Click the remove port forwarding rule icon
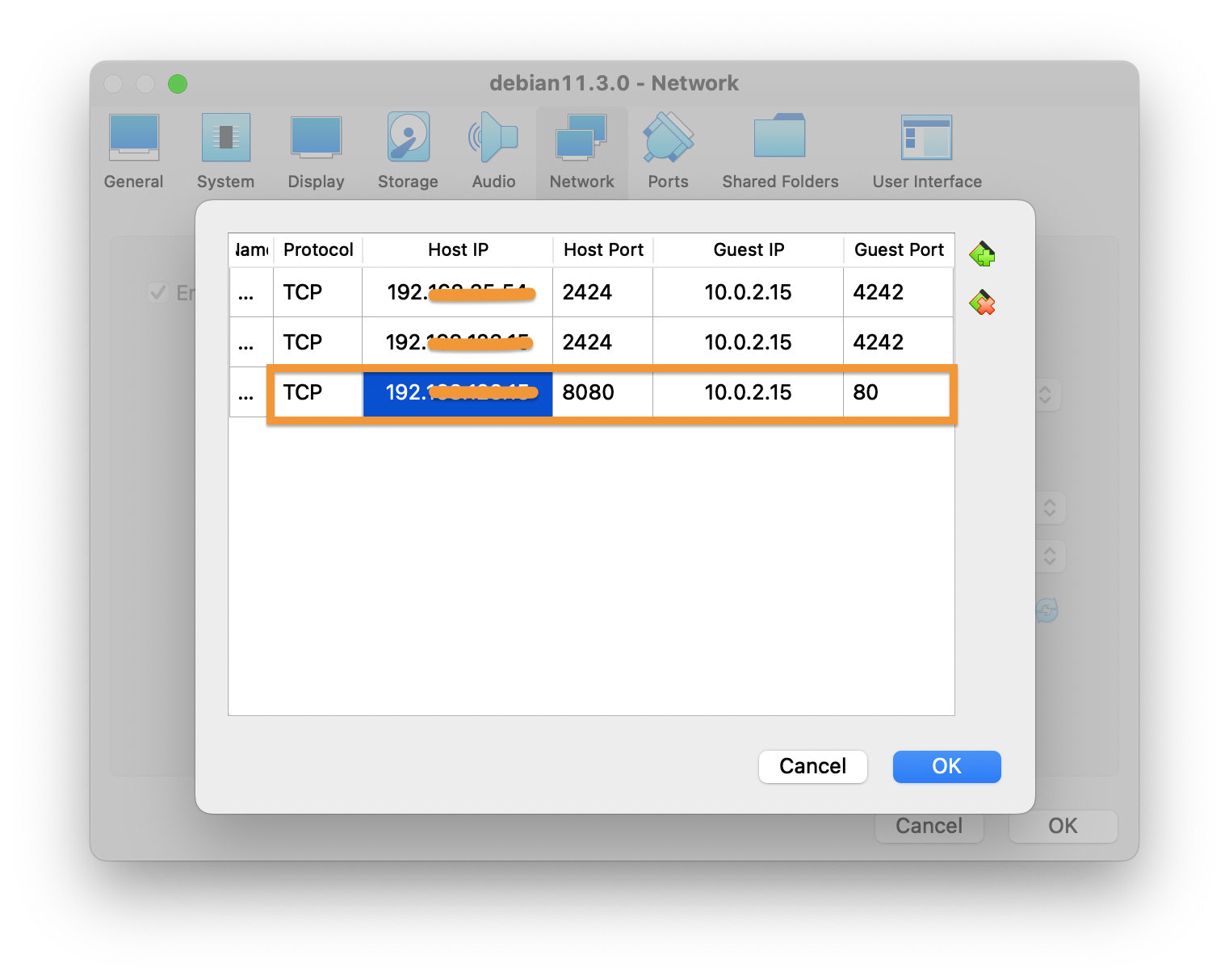The height and width of the screenshot is (980, 1229). [x=982, y=303]
